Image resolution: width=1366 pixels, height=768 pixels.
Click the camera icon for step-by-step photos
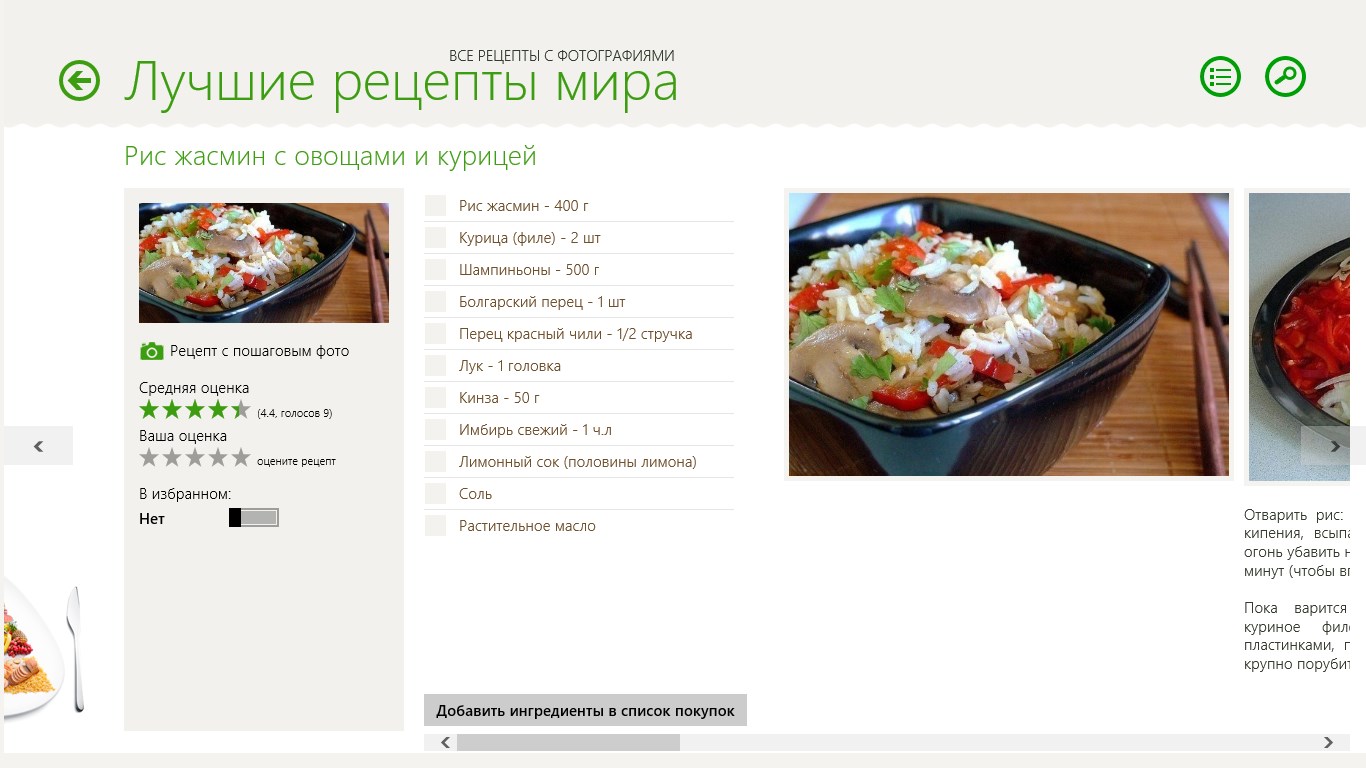click(x=151, y=351)
